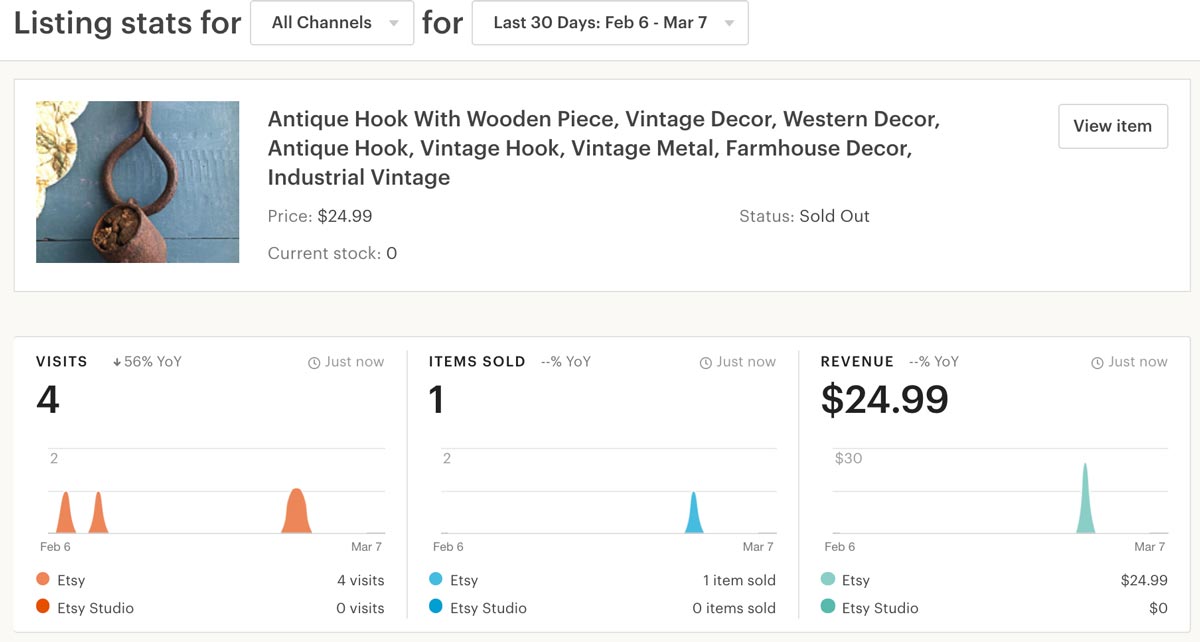
Task: Click the REVENUE heading
Action: coord(857,362)
